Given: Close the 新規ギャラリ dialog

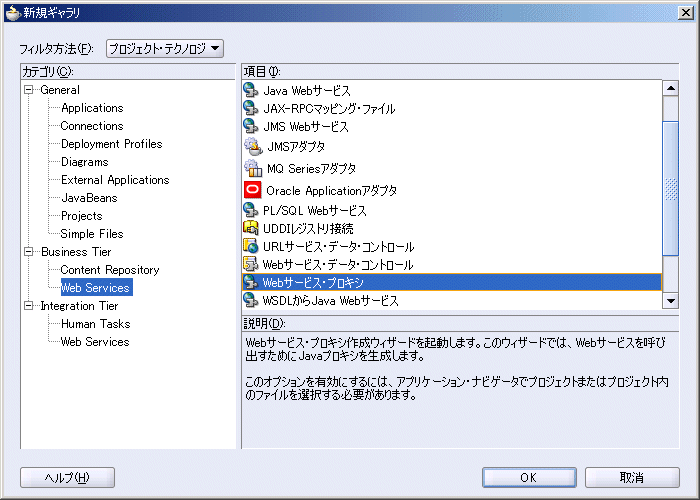Looking at the screenshot, I should coord(686,12).
